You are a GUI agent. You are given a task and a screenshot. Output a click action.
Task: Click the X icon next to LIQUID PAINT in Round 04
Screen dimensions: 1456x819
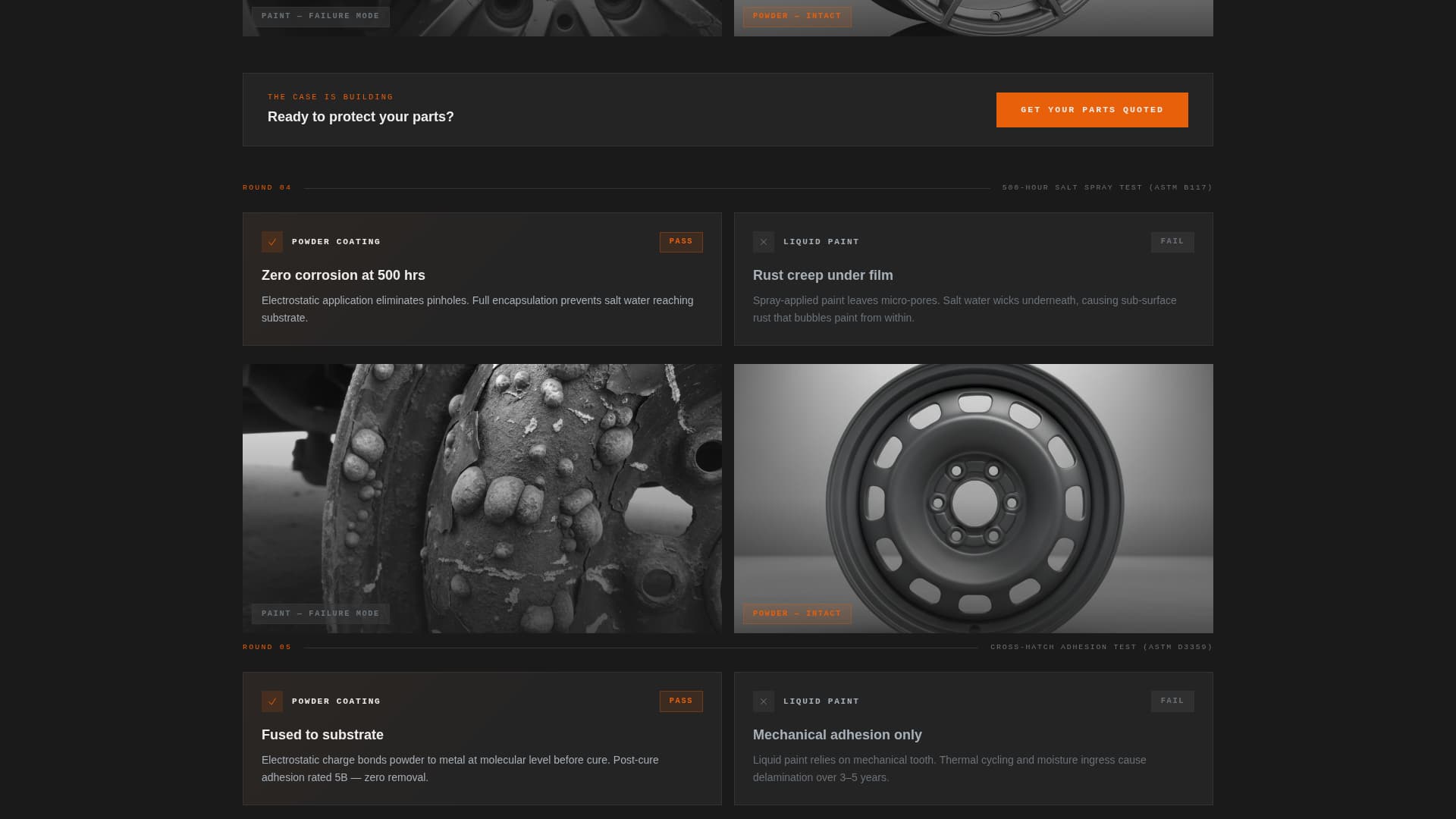pyautogui.click(x=764, y=242)
